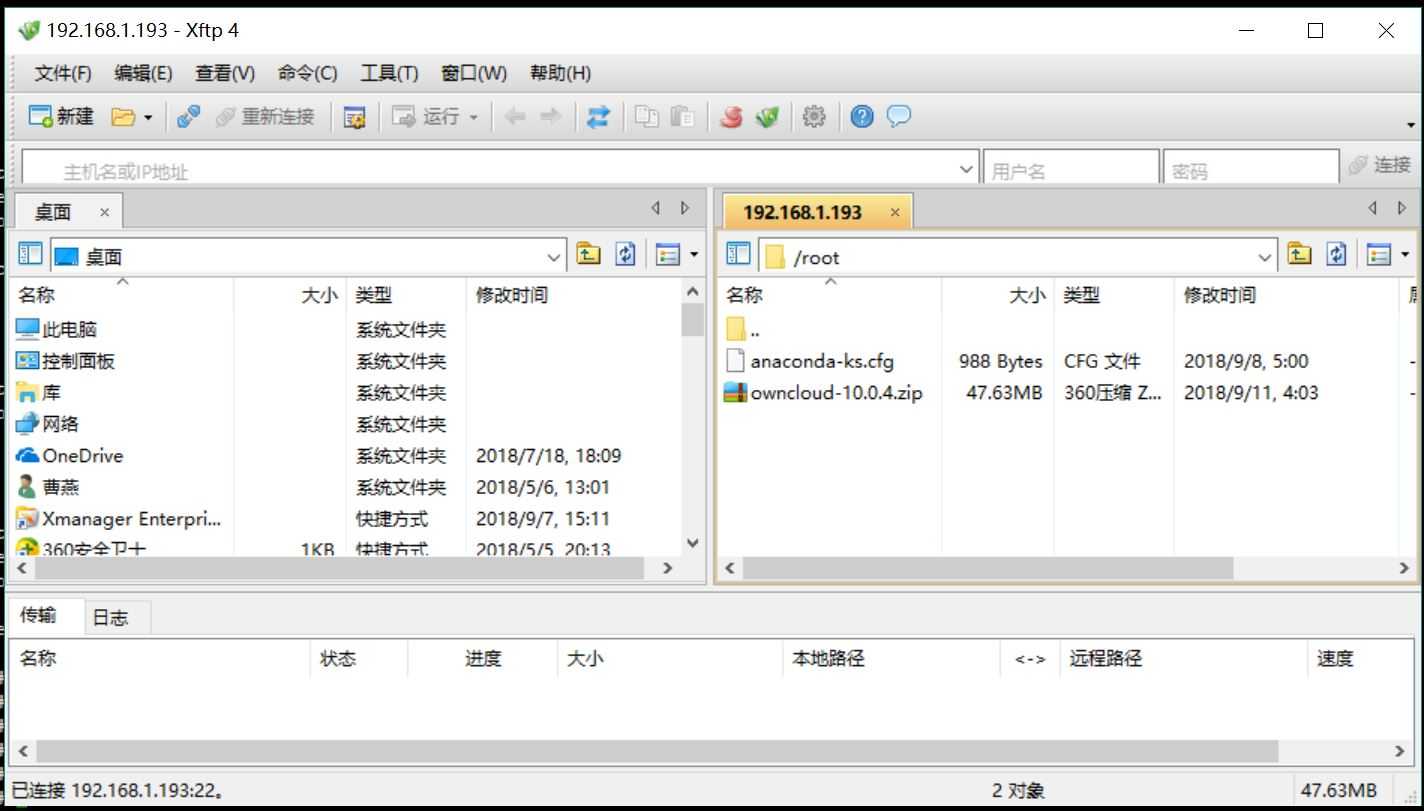Open the session properties icon in toolbar
This screenshot has height=811, width=1424.
click(354, 117)
